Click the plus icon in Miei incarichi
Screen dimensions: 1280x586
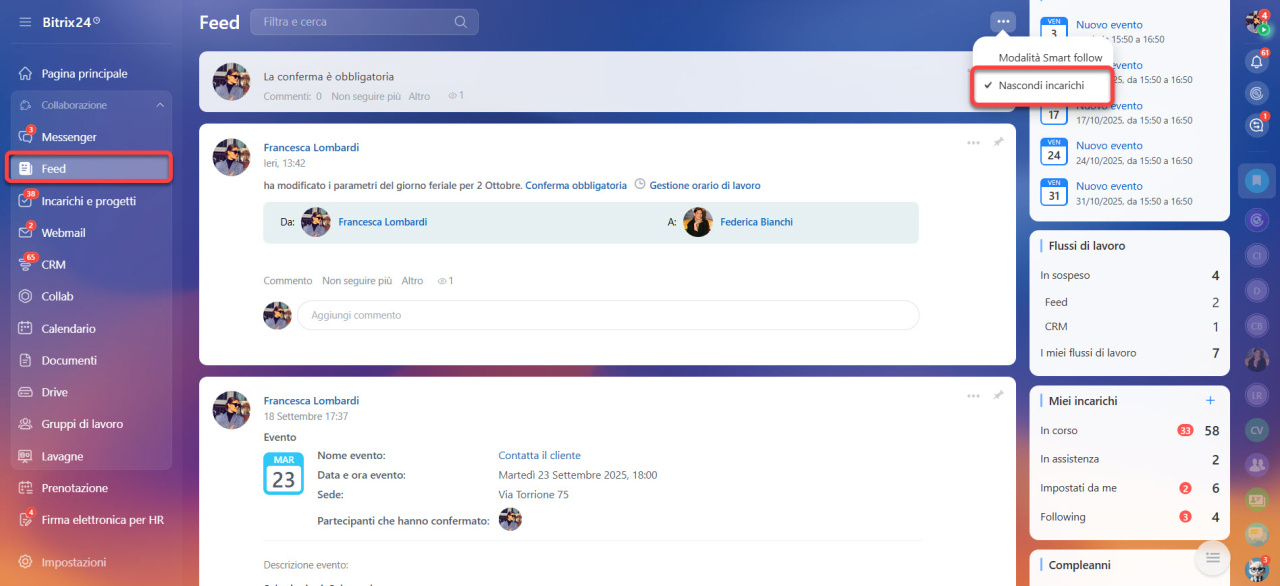1210,400
